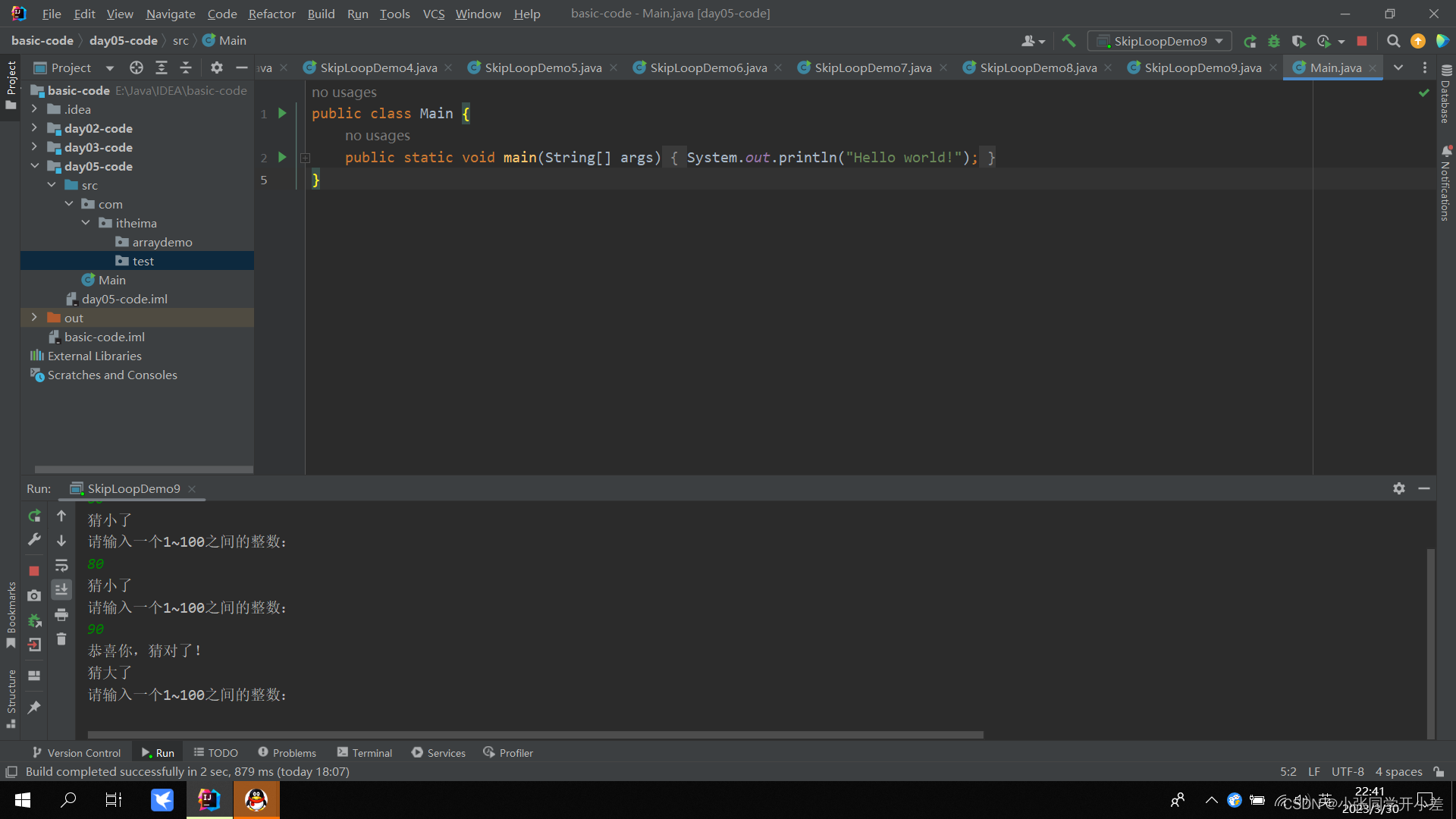Viewport: 1456px width, 819px height.
Task: Open the QQ penguin app in taskbar
Action: tap(256, 799)
